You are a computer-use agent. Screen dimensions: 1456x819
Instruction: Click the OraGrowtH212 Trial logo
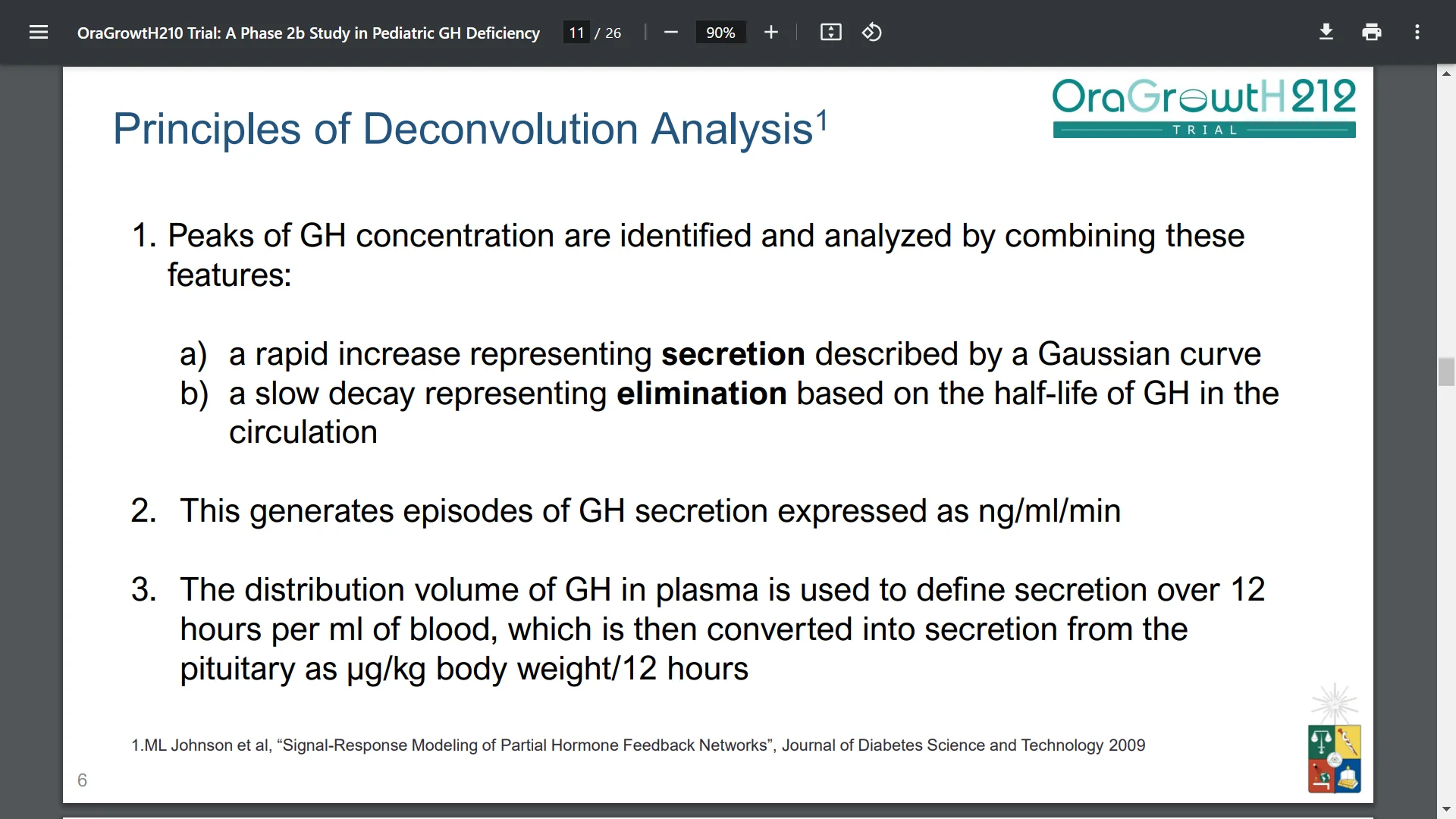(1204, 108)
